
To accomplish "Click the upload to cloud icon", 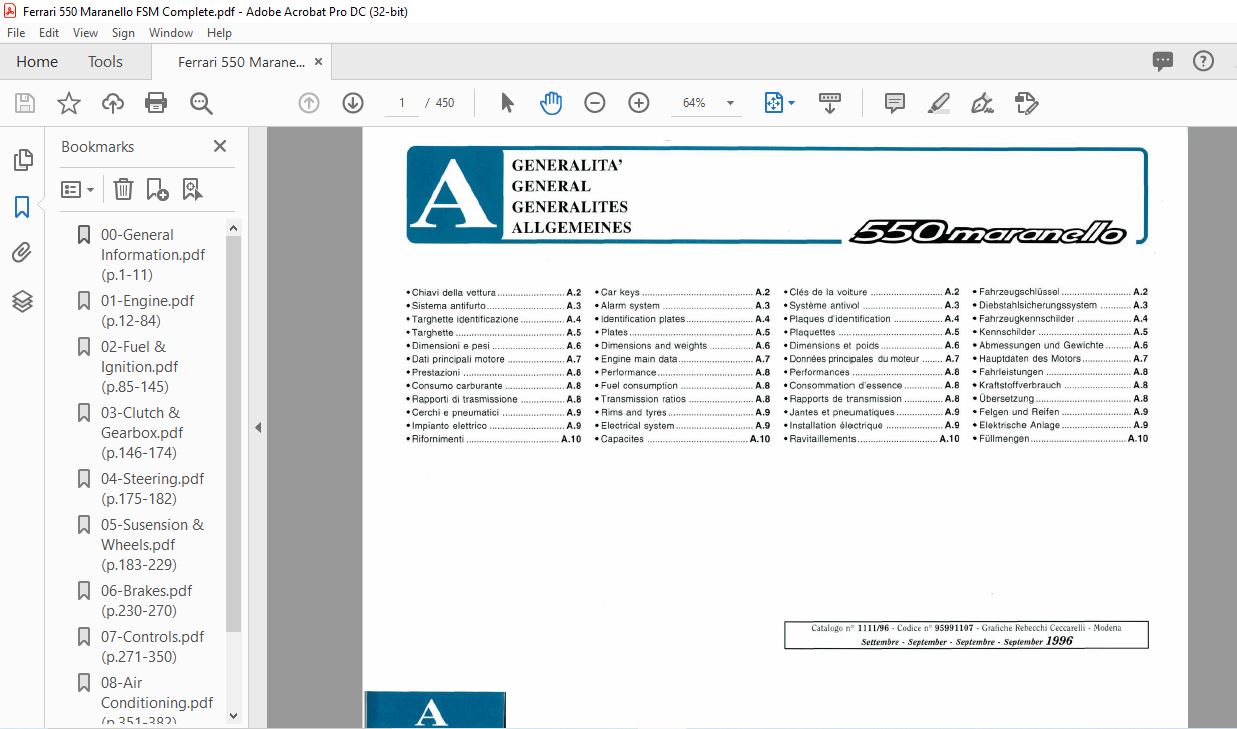I will 112,103.
